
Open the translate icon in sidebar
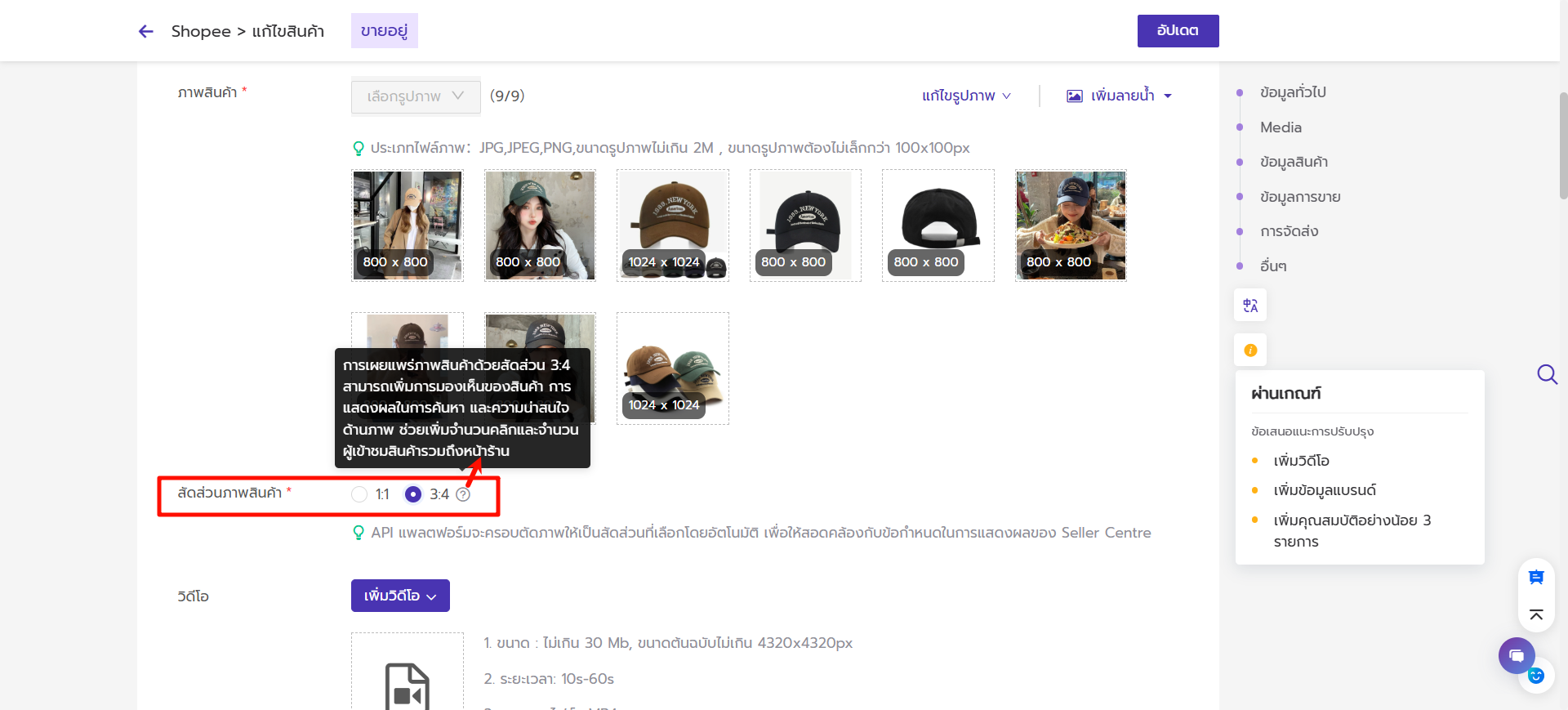coord(1250,306)
